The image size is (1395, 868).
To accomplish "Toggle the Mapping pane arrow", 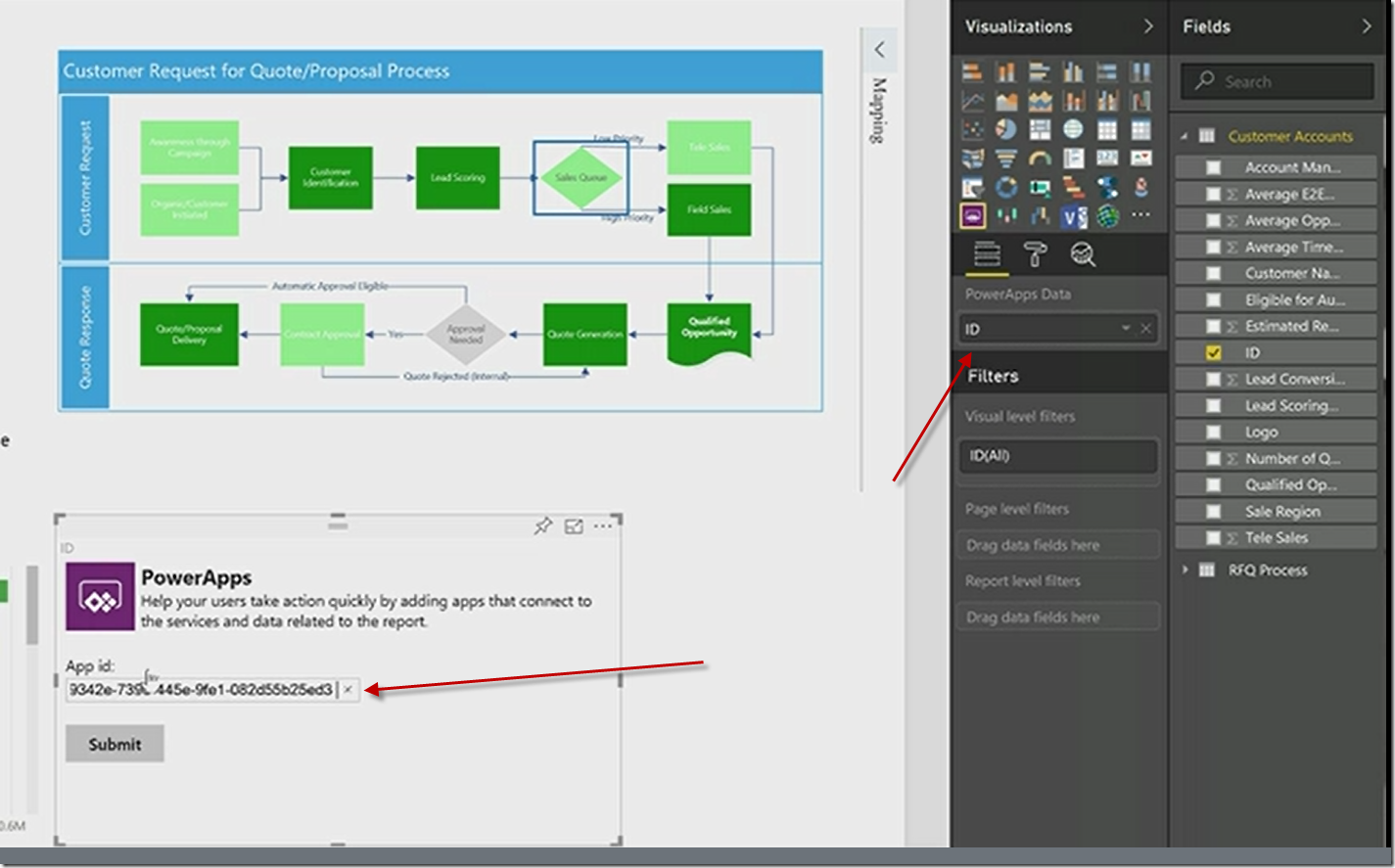I will (879, 49).
